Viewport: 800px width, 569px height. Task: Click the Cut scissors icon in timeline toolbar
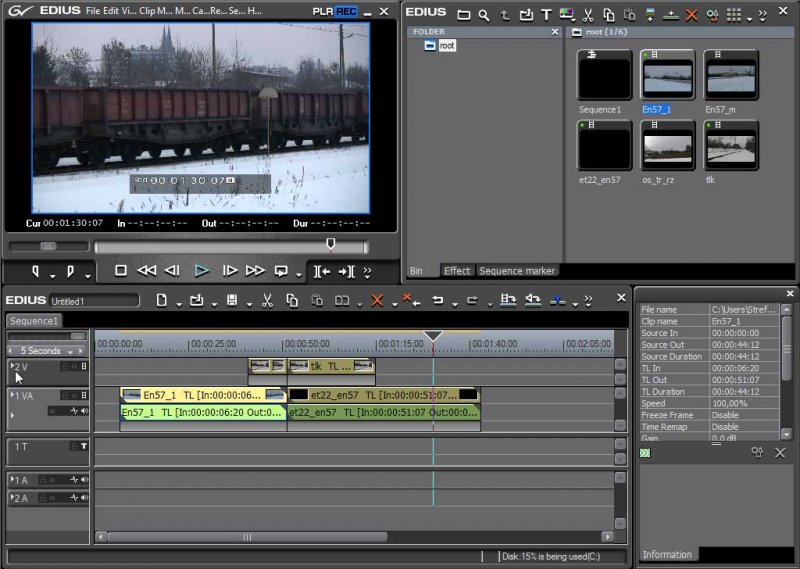coord(267,300)
